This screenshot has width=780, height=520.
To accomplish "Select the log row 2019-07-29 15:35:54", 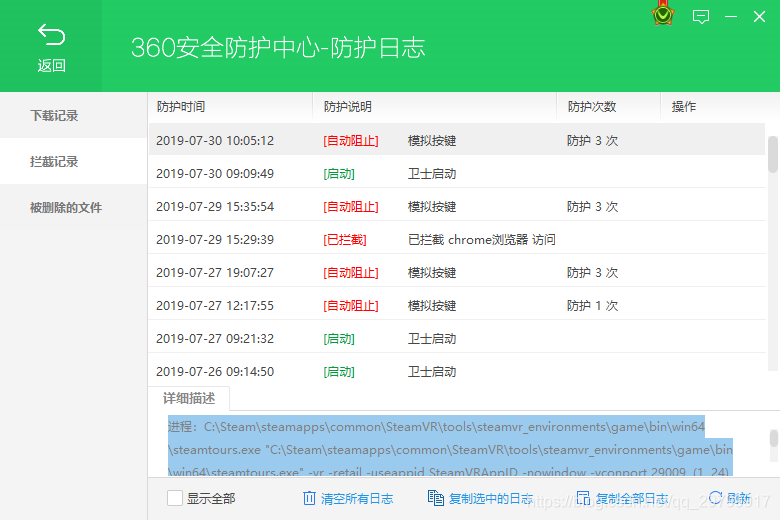I will (x=457, y=207).
